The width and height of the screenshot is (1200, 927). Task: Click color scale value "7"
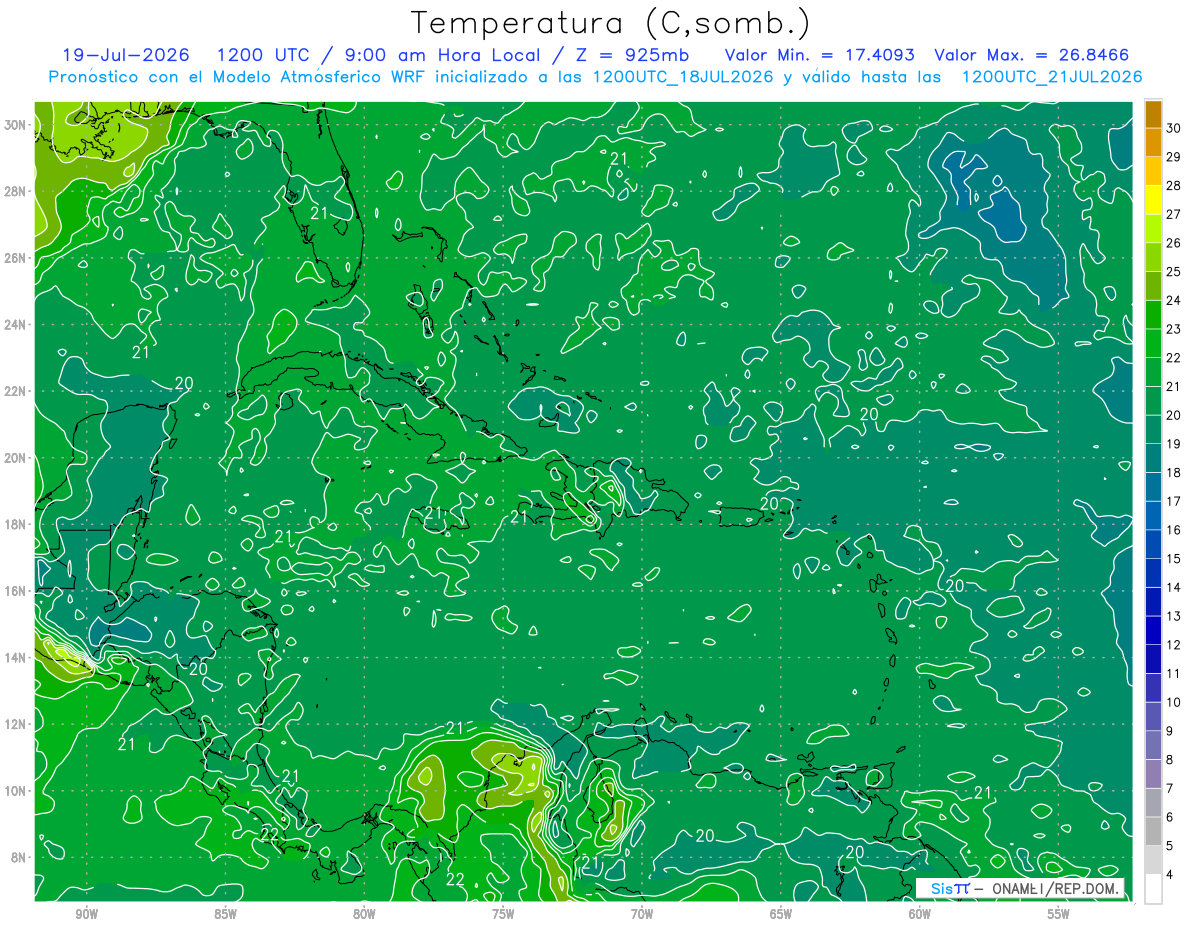pos(1171,789)
